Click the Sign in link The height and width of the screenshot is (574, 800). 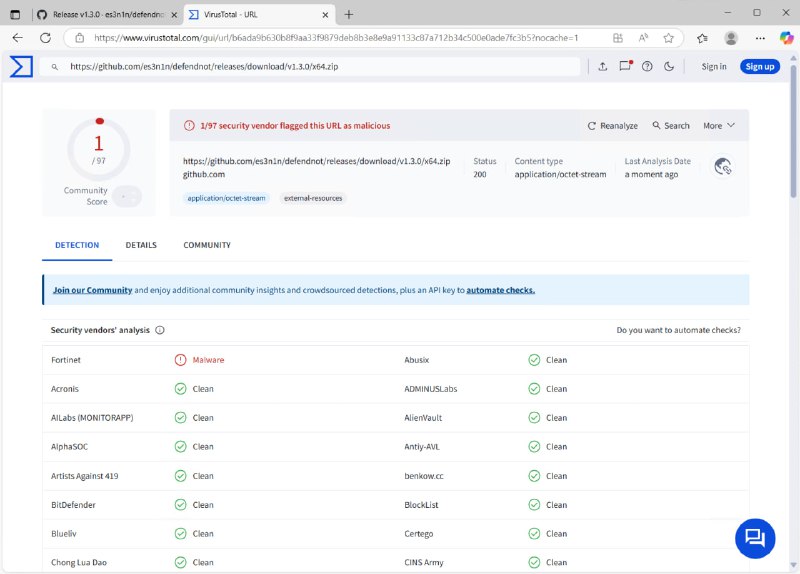[x=714, y=66]
